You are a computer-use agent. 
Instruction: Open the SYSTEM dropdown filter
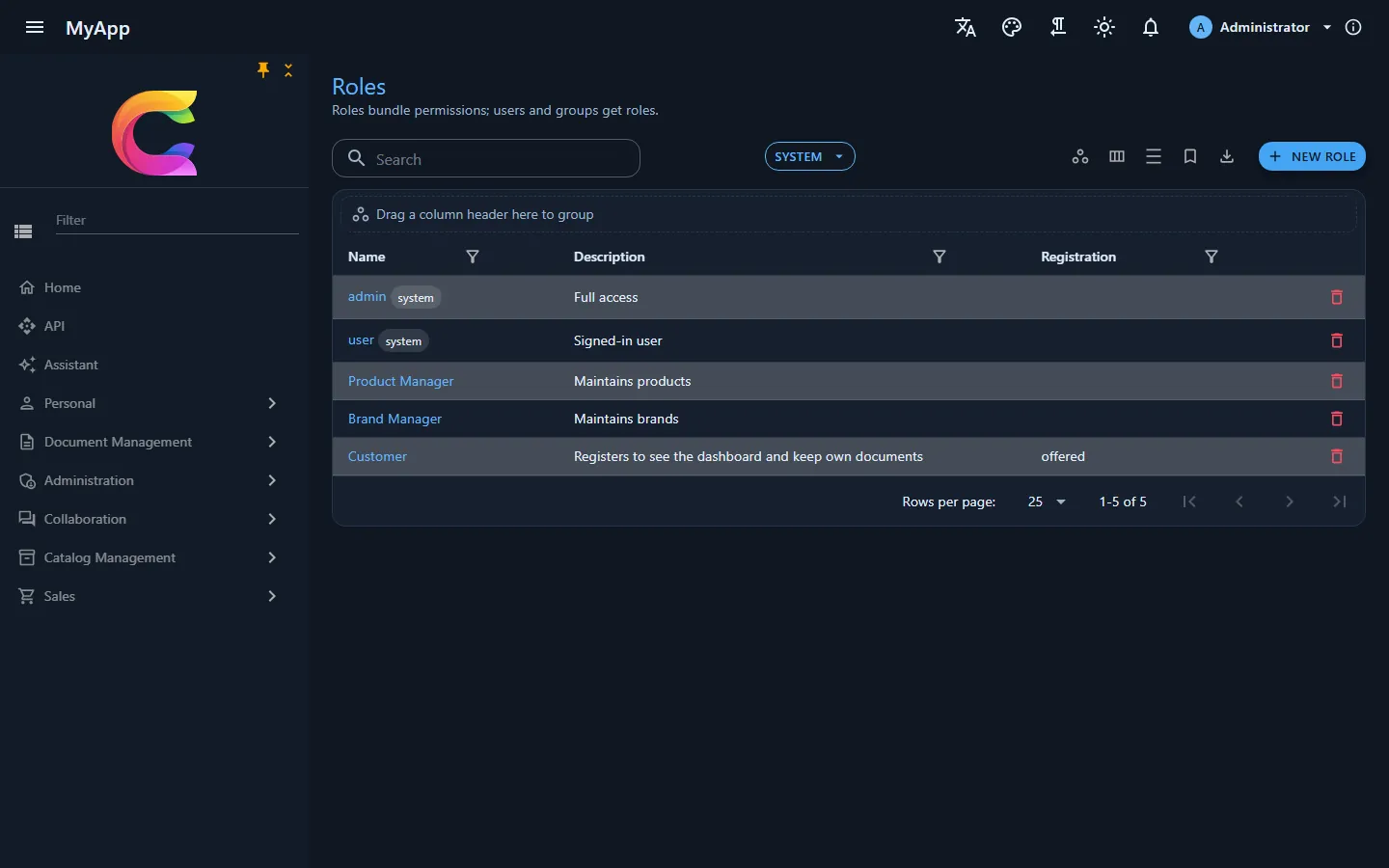pos(810,156)
